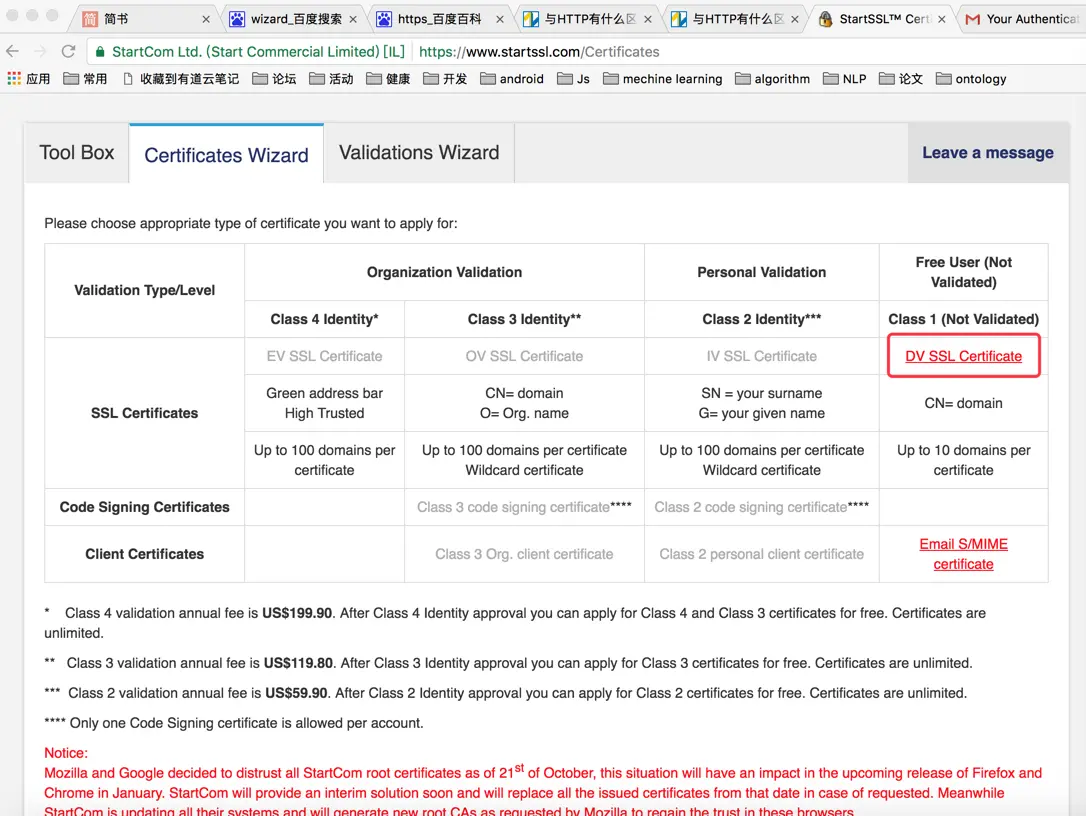Click the green padlock security icon

click(100, 51)
